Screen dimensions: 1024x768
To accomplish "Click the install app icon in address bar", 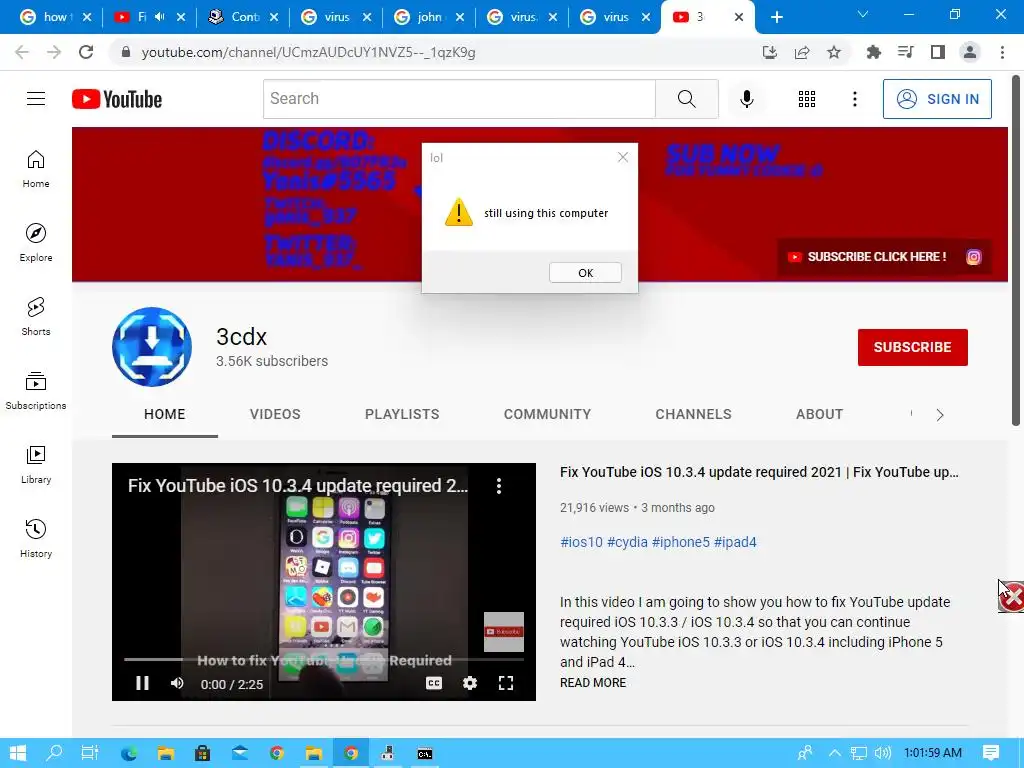I will tap(769, 52).
